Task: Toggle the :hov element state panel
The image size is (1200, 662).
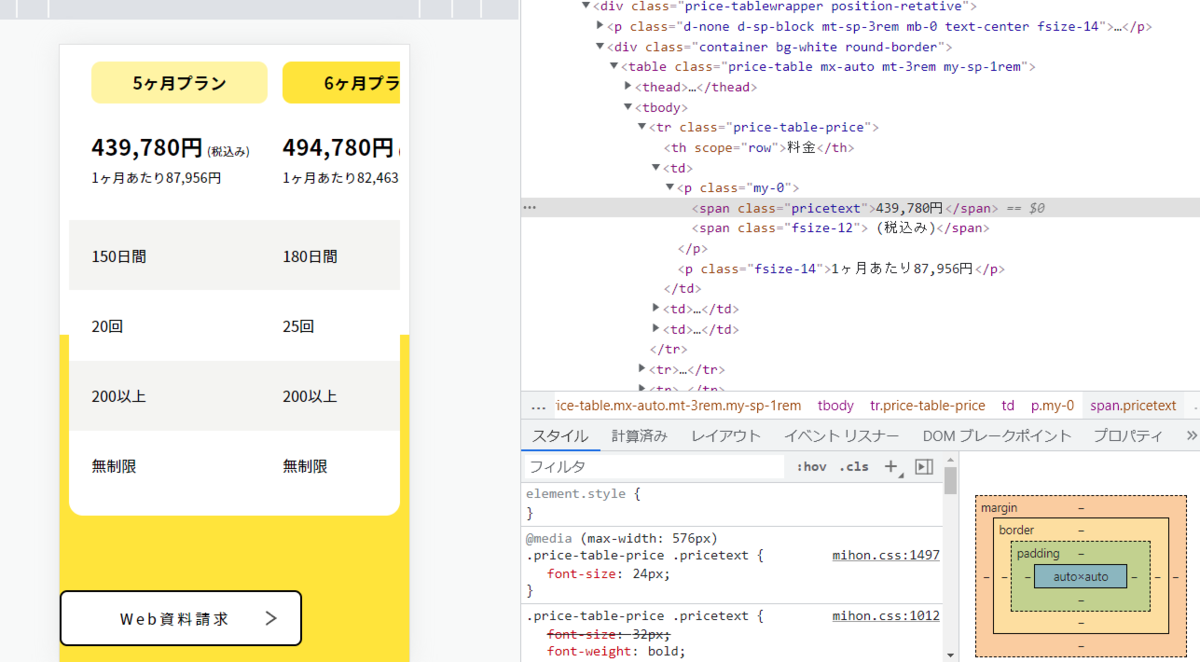Action: (811, 467)
